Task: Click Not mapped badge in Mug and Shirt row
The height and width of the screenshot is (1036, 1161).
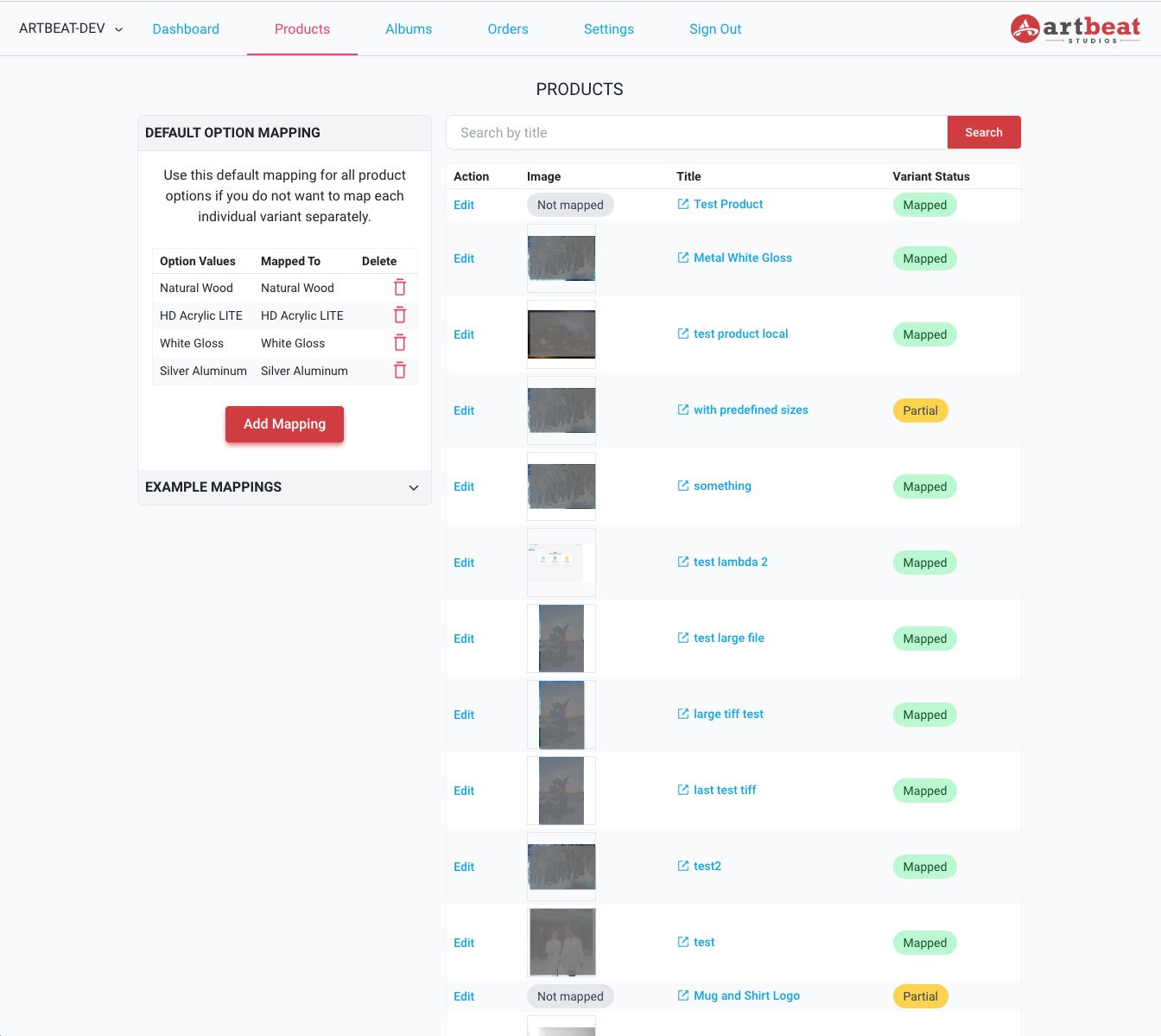Action: (x=570, y=996)
